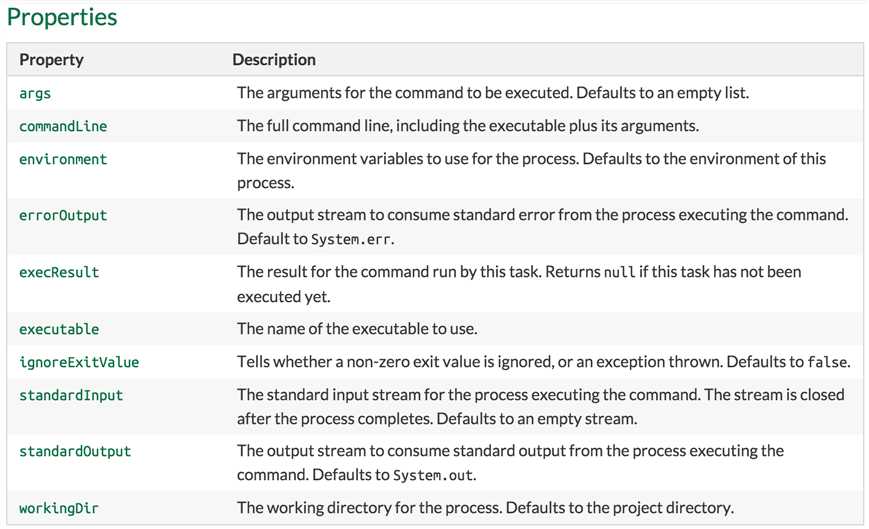Open the commandLine property link
This screenshot has height=529, width=869.
[63, 126]
